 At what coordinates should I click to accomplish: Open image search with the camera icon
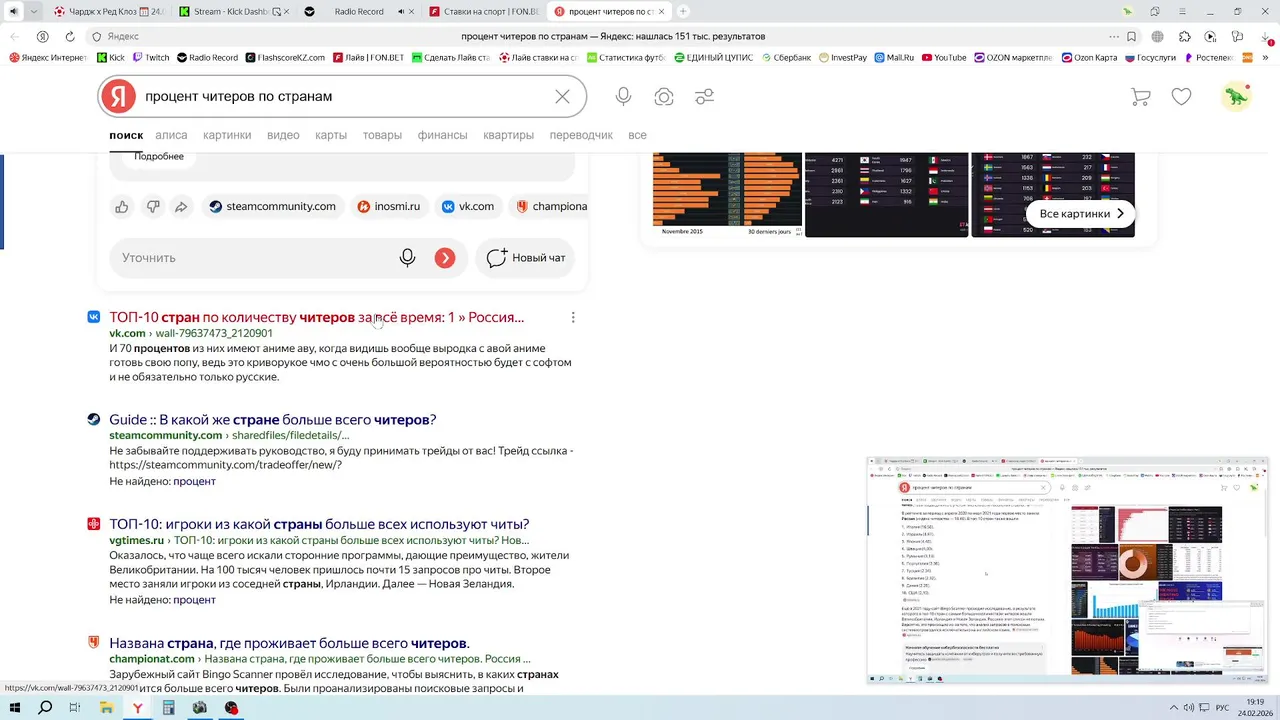coord(664,96)
